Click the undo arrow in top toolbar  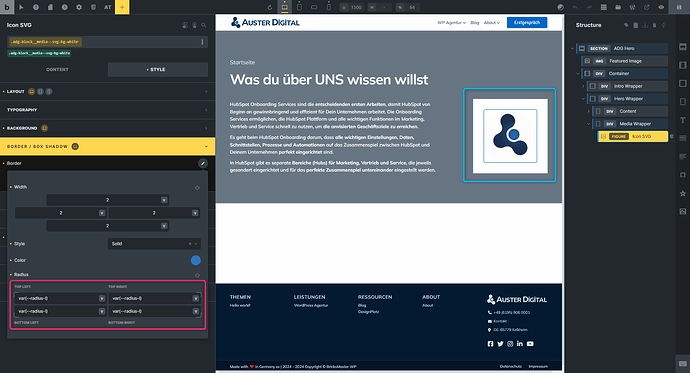575,7
